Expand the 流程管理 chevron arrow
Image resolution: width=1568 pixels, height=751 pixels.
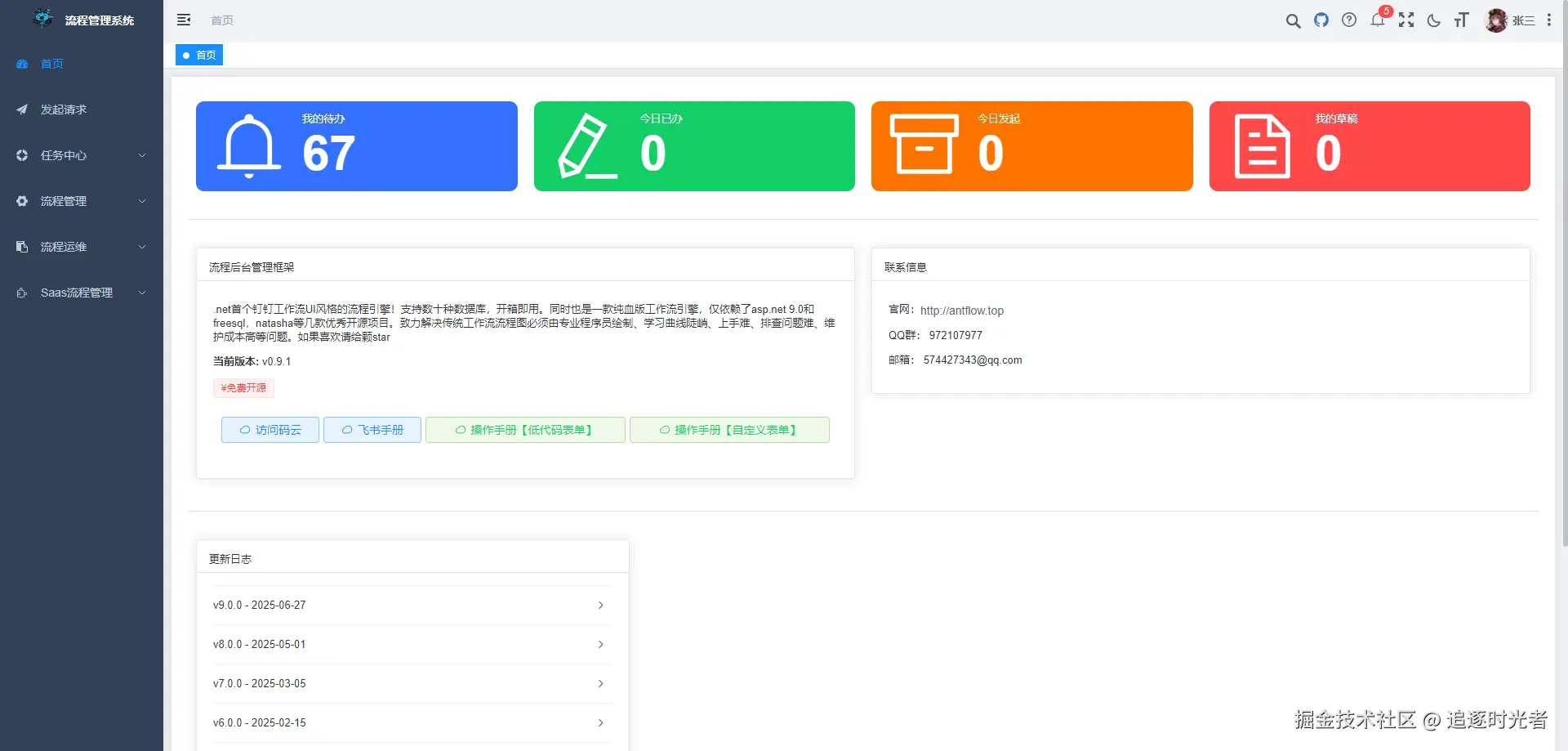click(142, 201)
